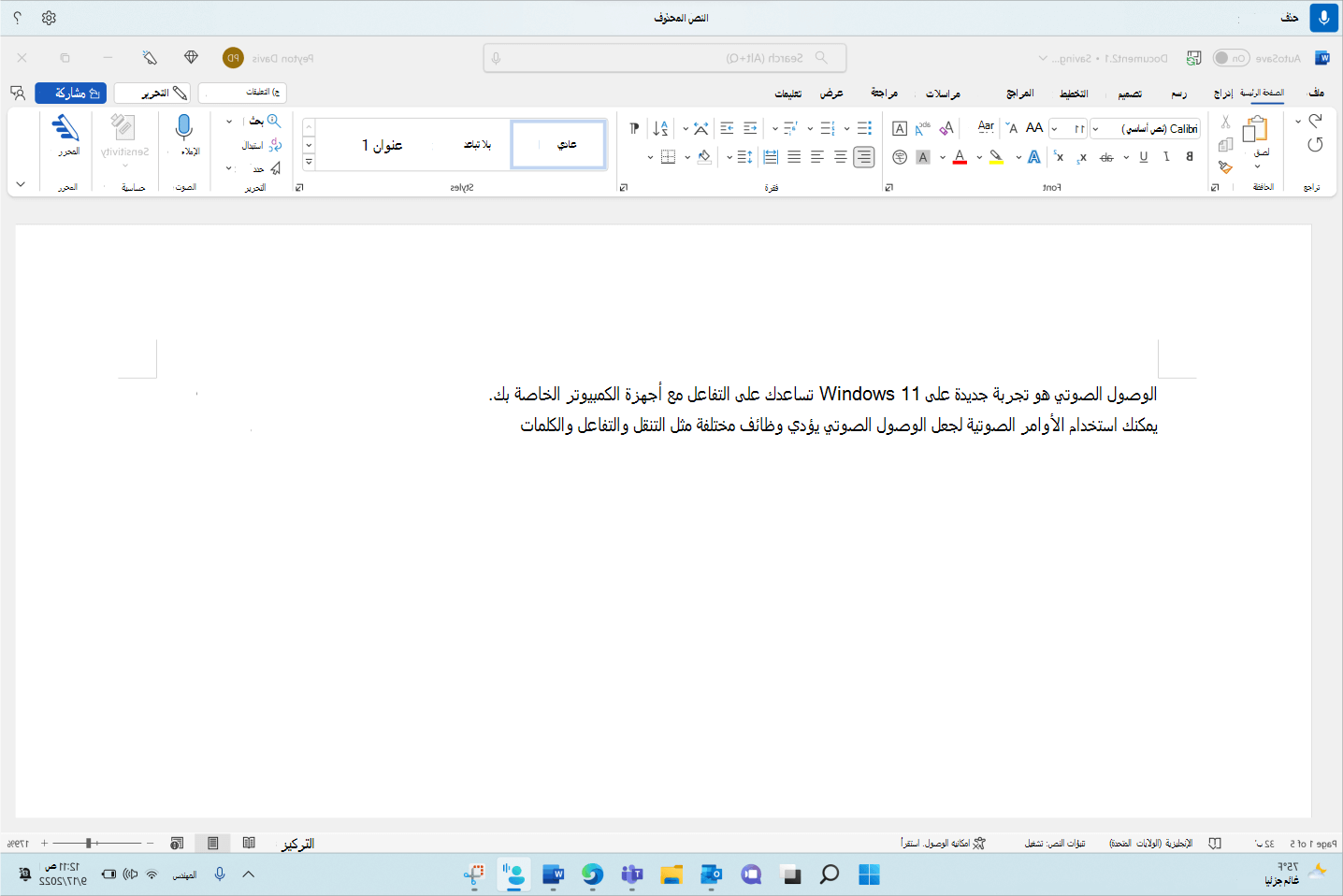Increase font size with the large A
The image size is (1343, 896).
(1033, 128)
